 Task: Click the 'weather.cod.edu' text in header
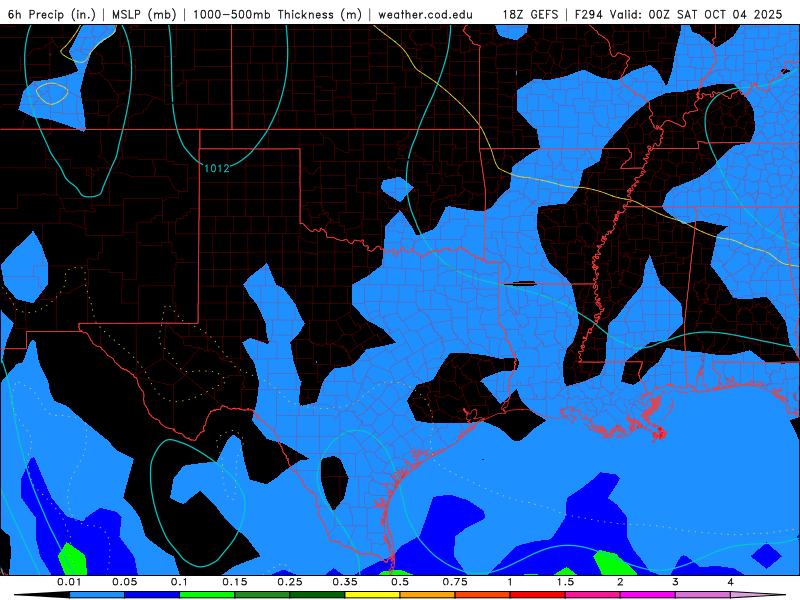425,14
